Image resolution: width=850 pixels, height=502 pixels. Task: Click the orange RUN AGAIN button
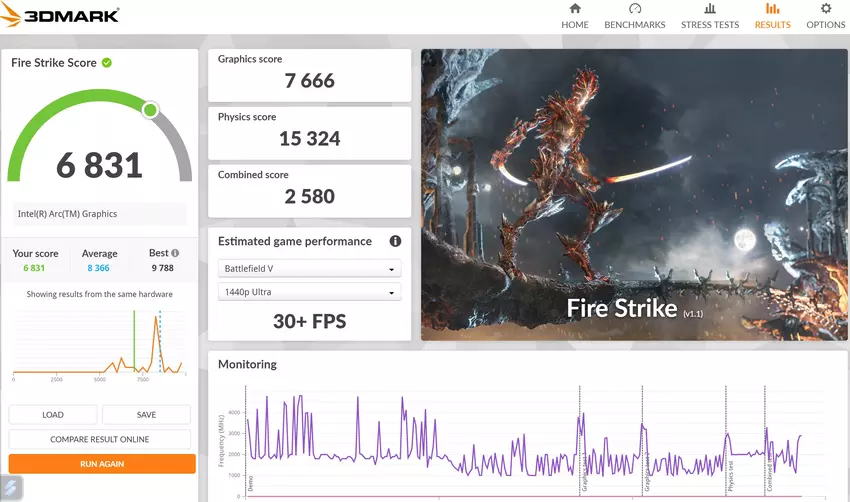click(102, 464)
